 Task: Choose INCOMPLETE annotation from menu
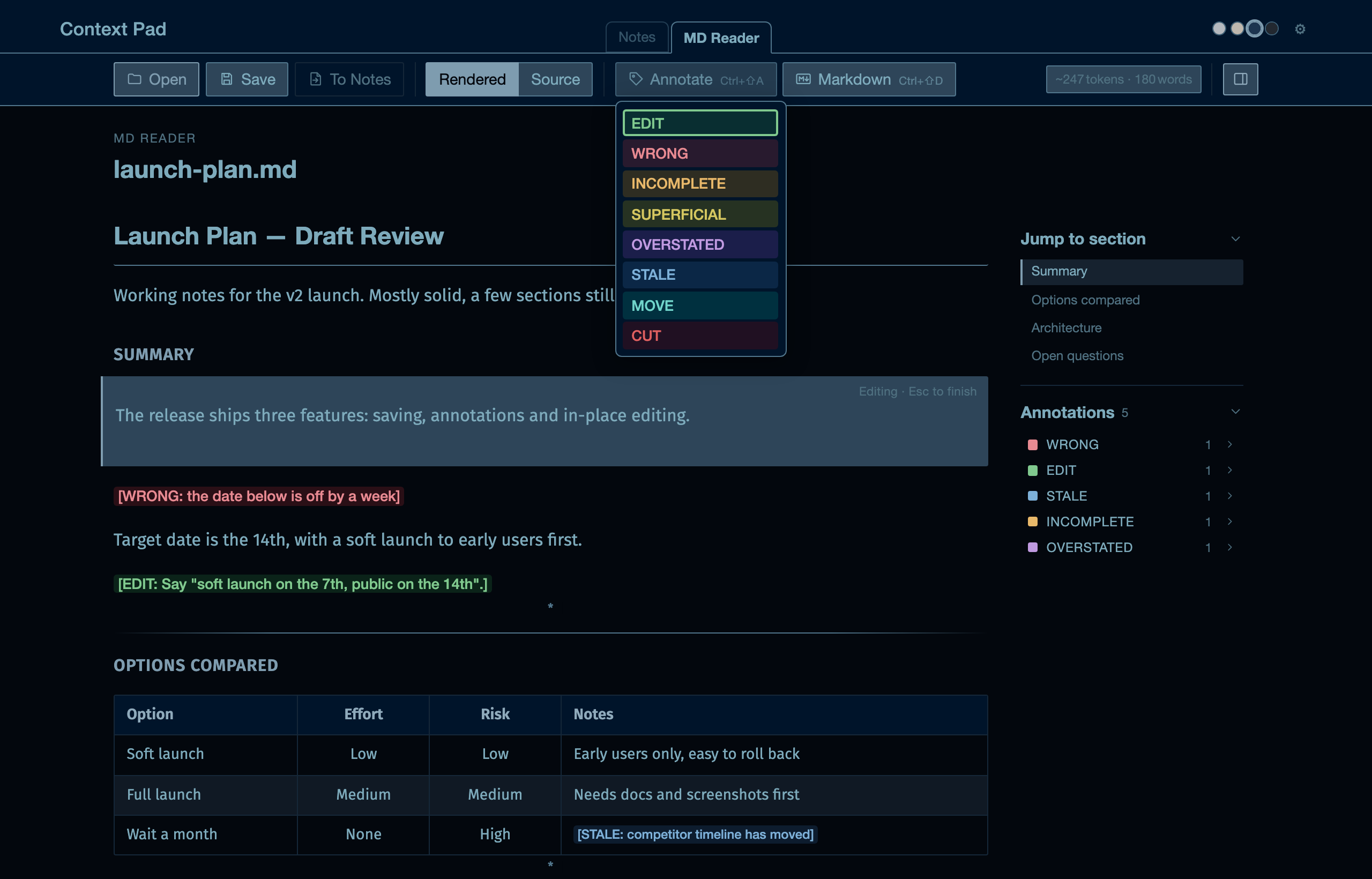click(x=700, y=184)
